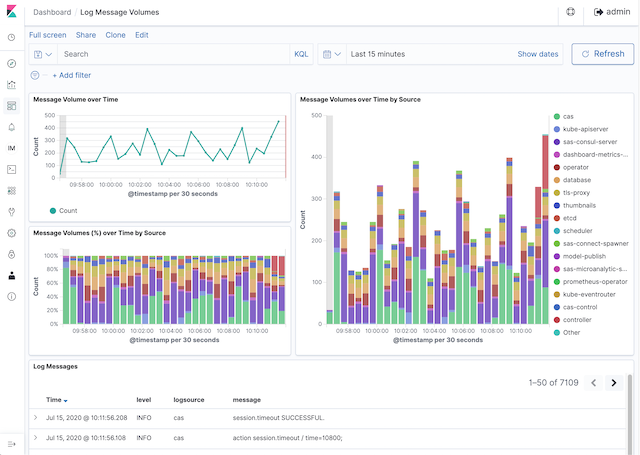
Task: Toggle sas-connect-spawner legend entry
Action: point(591,244)
